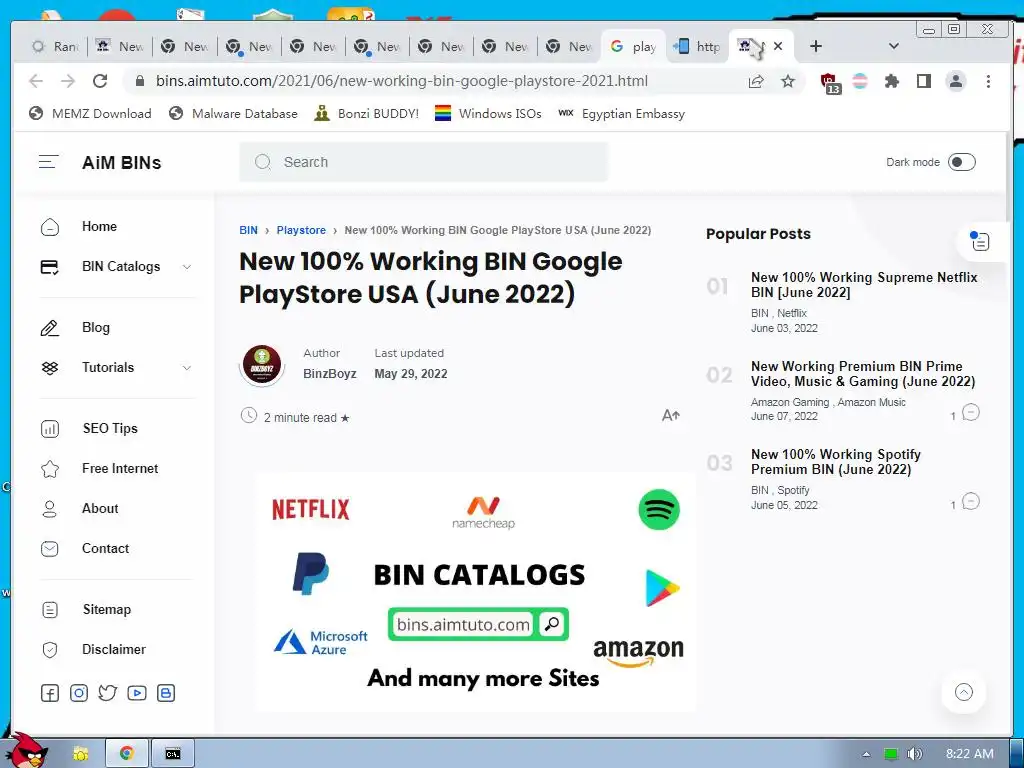Reload the page with refresh icon

click(100, 81)
